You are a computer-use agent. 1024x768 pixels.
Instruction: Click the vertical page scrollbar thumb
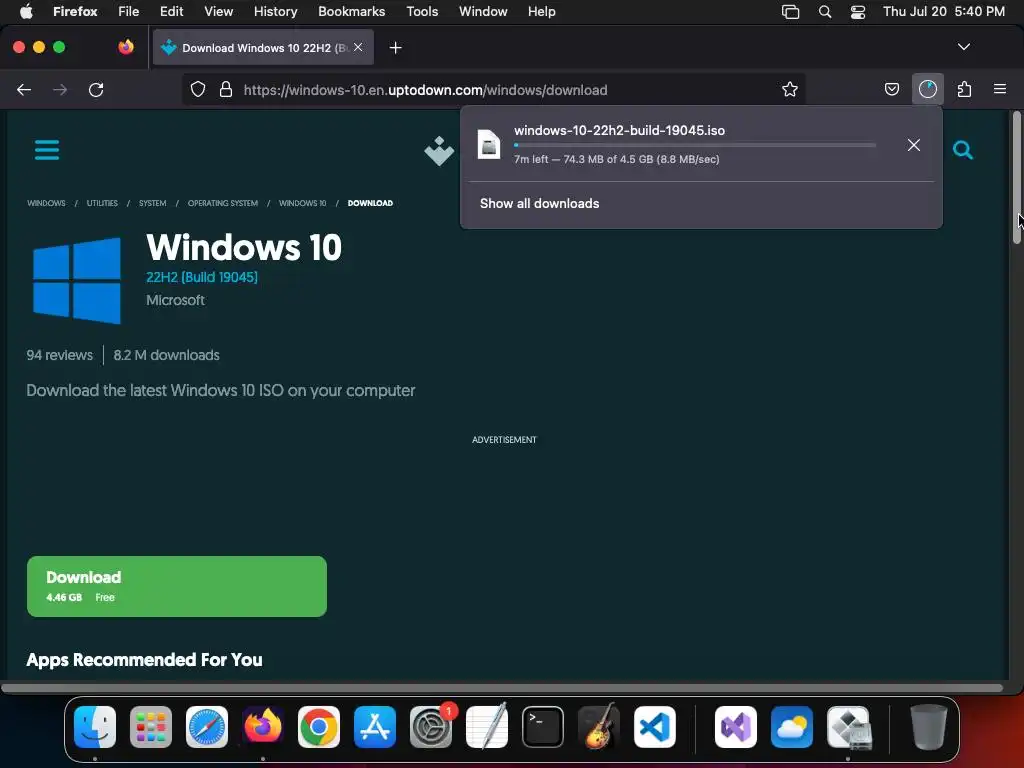(x=1016, y=178)
